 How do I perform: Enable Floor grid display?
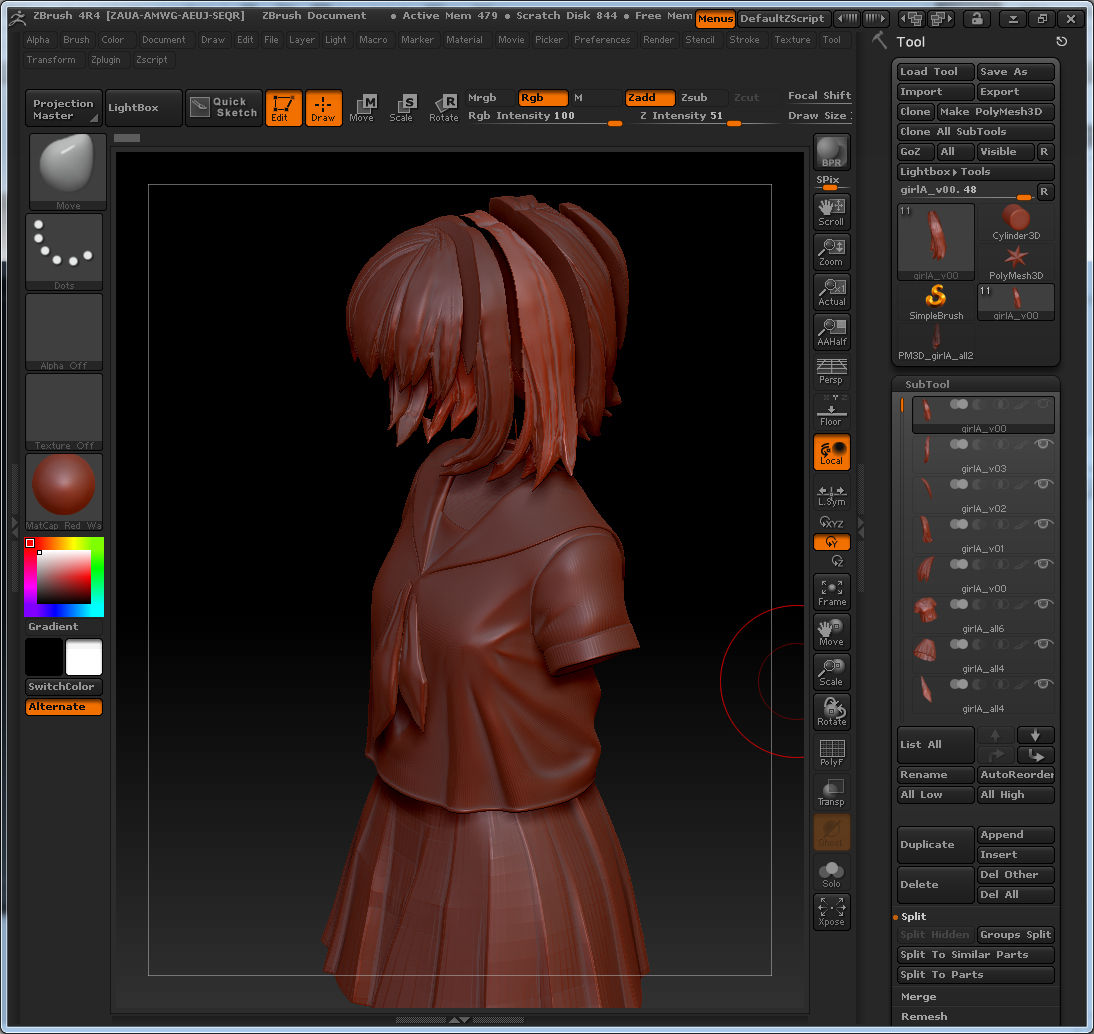point(831,411)
